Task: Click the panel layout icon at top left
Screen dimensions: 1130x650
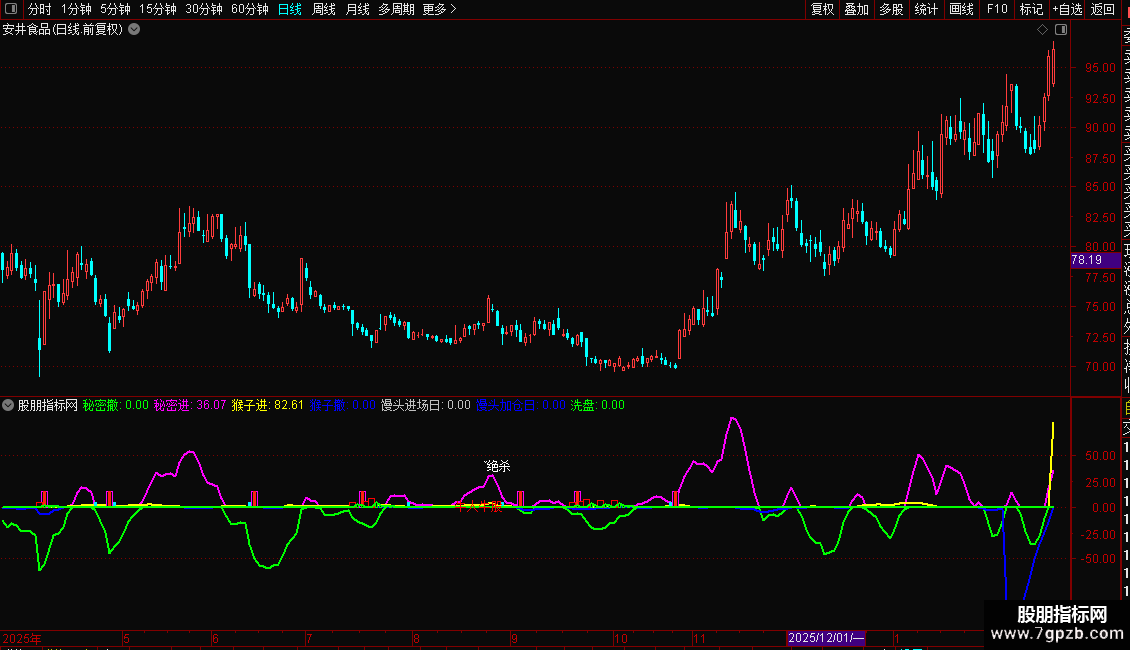Action: [11, 9]
